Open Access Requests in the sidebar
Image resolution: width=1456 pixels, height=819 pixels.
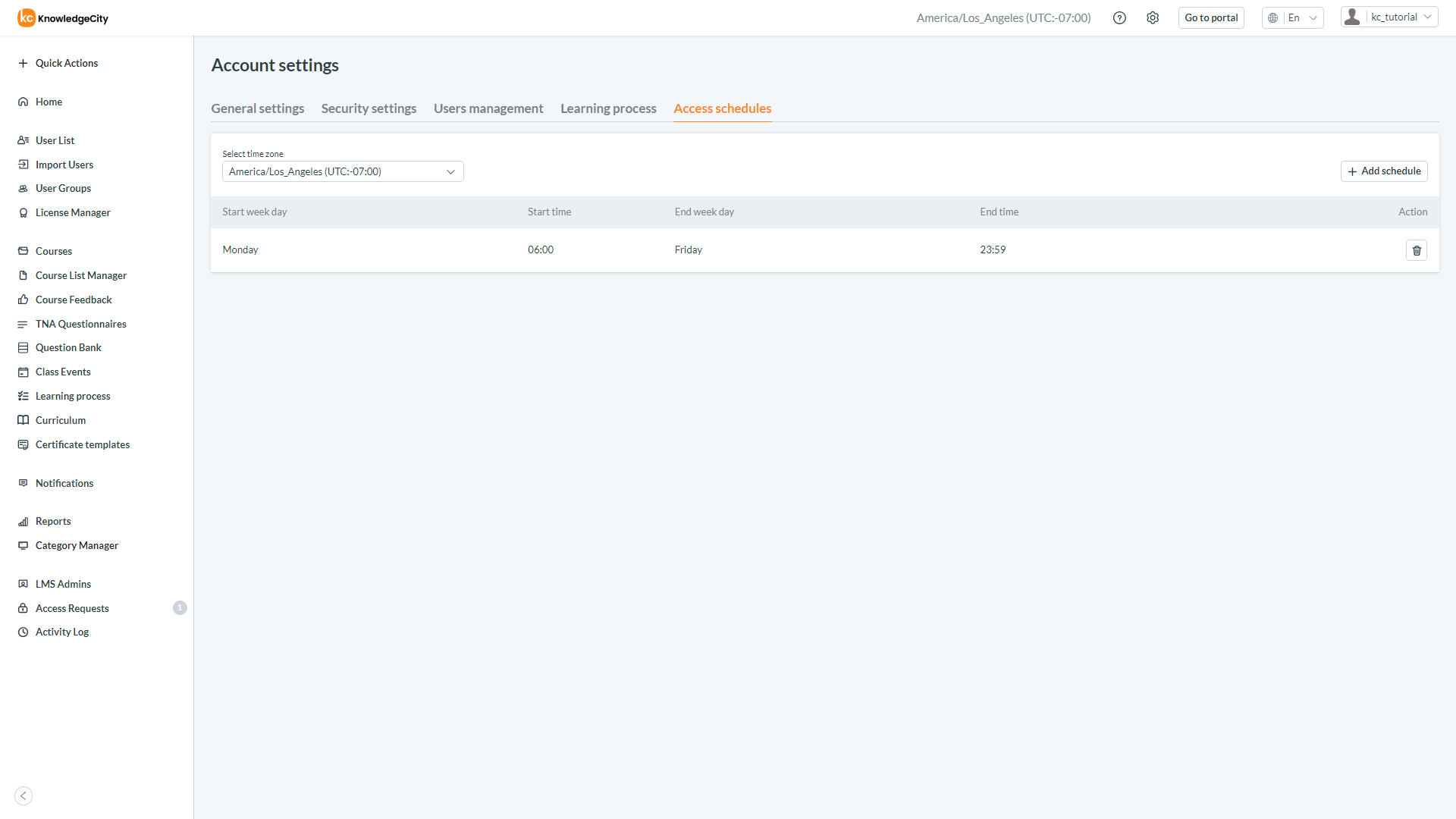click(x=72, y=608)
